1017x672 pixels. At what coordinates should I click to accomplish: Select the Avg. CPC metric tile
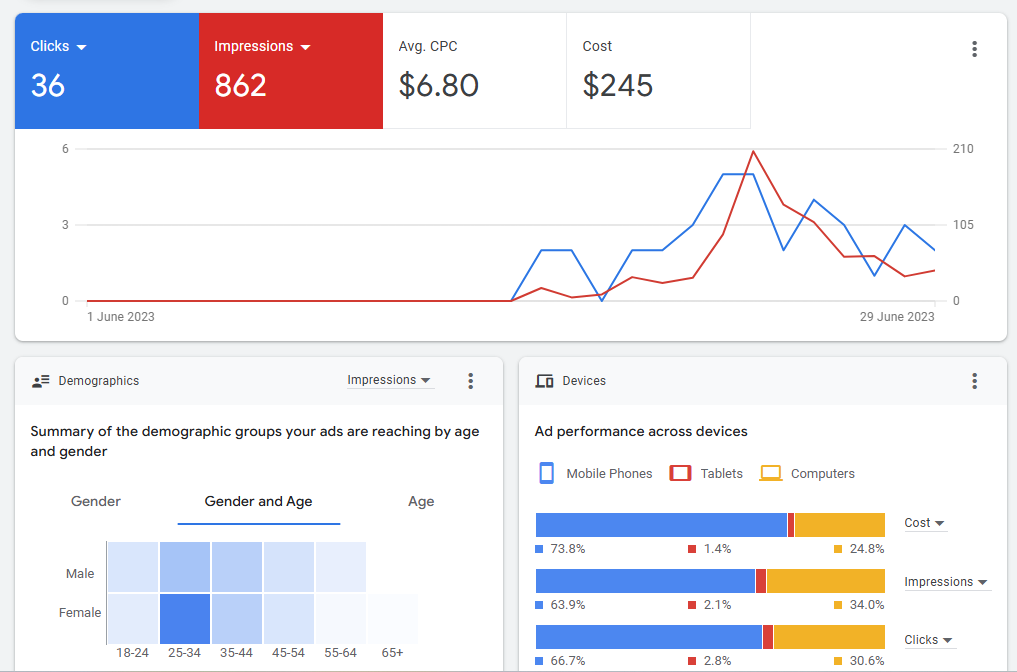pyautogui.click(x=474, y=71)
